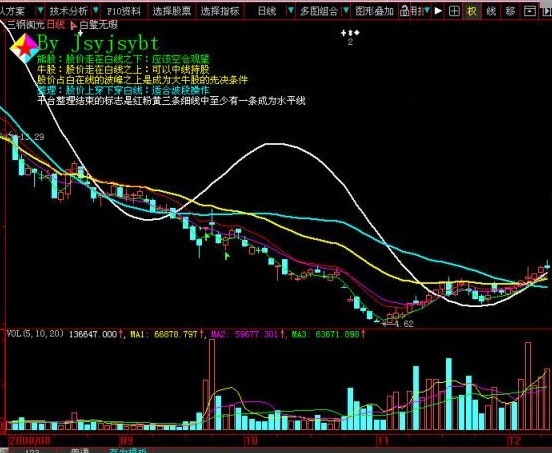Expand the dropdown arrow beside 多图组合
The height and width of the screenshot is (453, 552).
click(346, 11)
